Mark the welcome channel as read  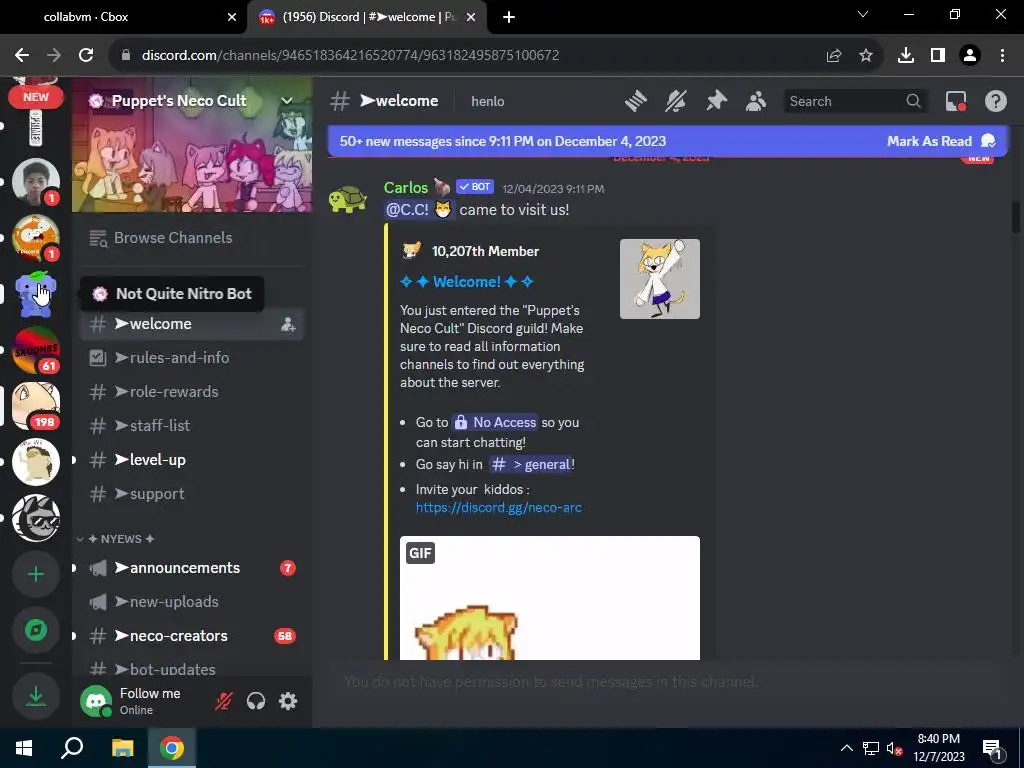click(940, 141)
